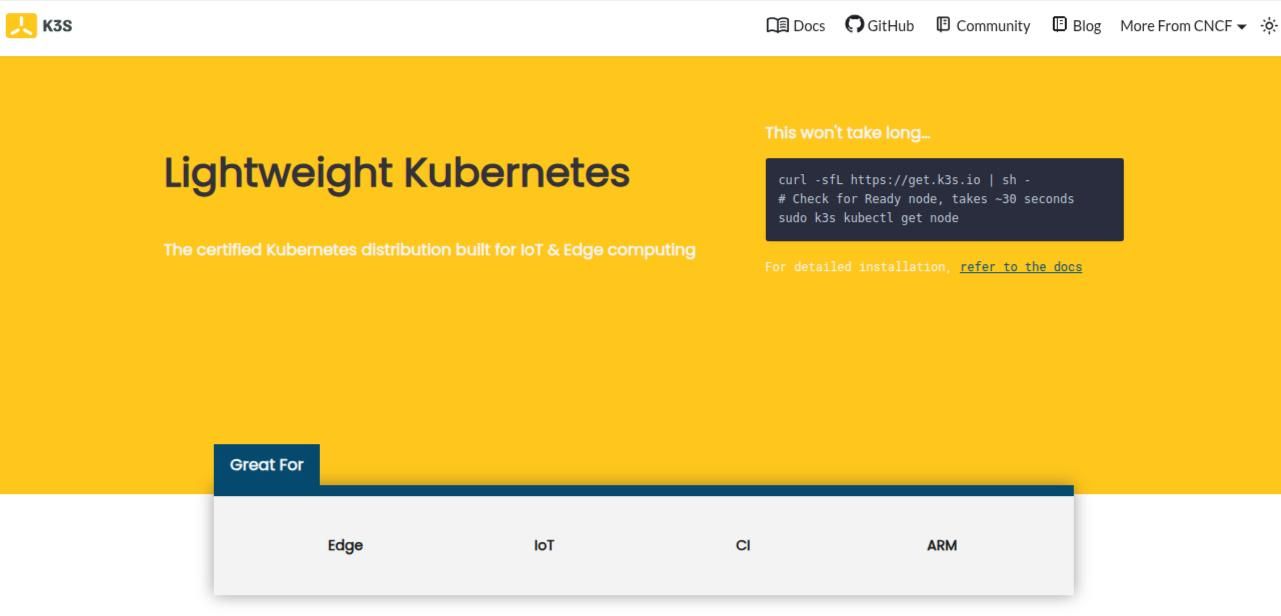Toggle light/dark theme sun icon
This screenshot has height=616, width=1281.
point(1269,26)
